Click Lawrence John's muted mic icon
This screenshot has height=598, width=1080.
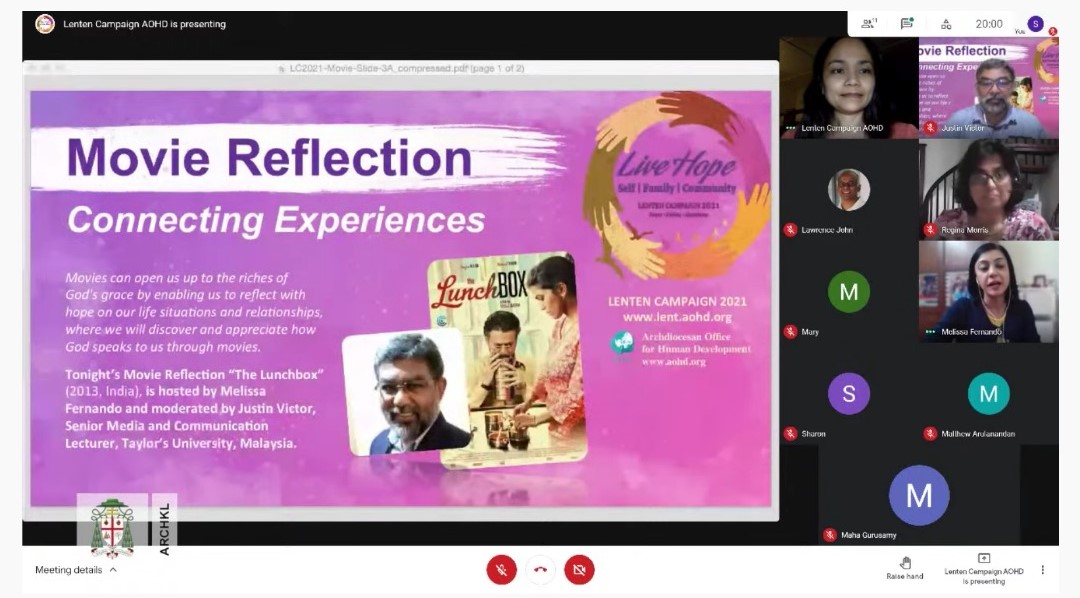click(x=790, y=230)
